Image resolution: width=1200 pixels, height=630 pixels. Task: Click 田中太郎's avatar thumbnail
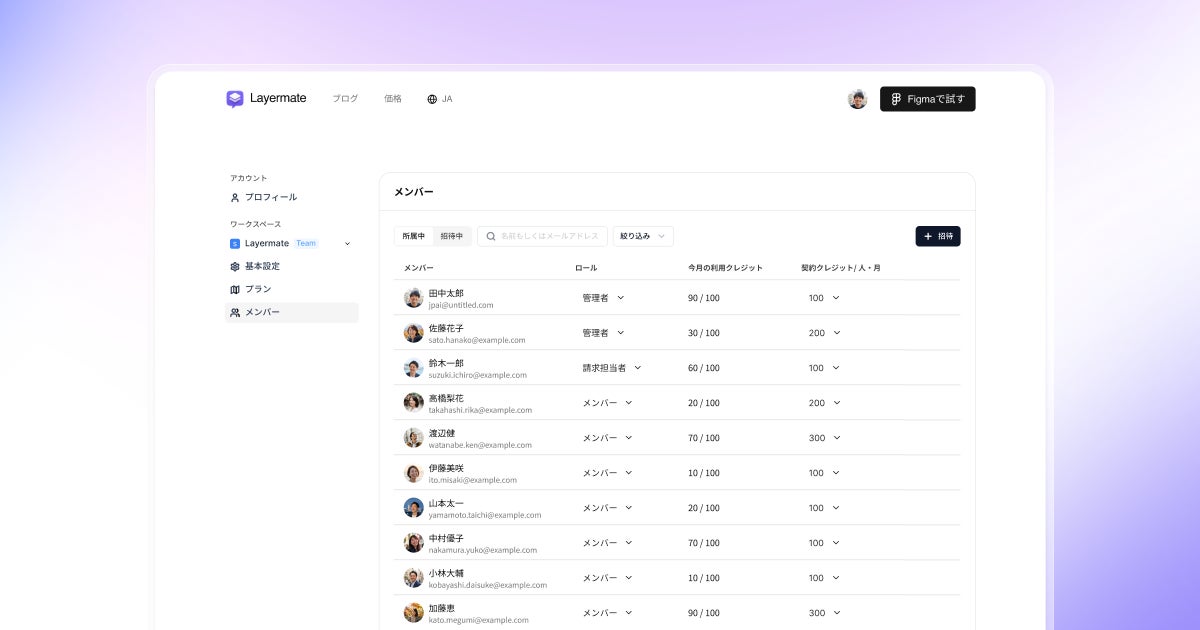pos(414,298)
